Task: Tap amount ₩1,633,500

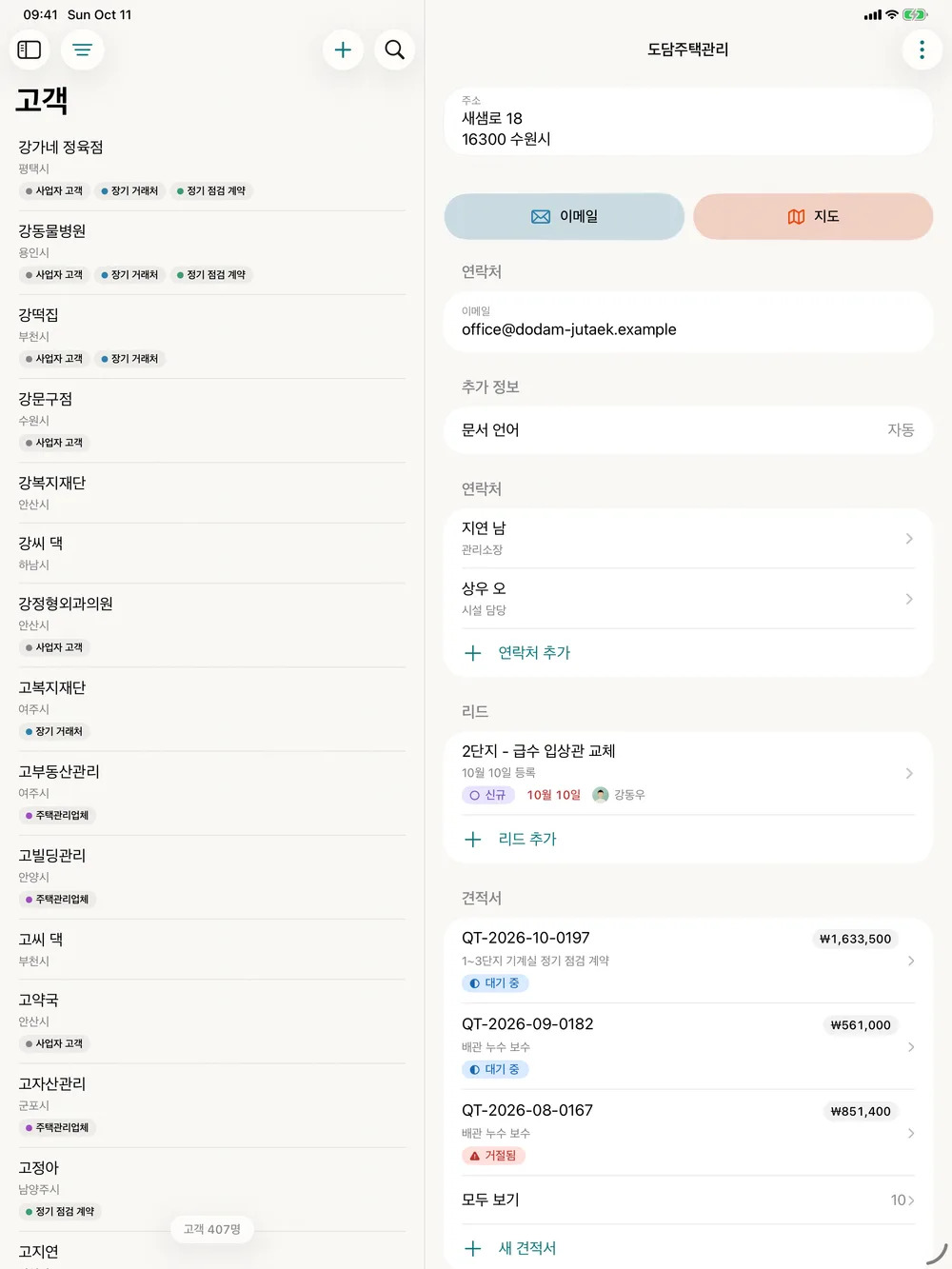Action: point(855,939)
